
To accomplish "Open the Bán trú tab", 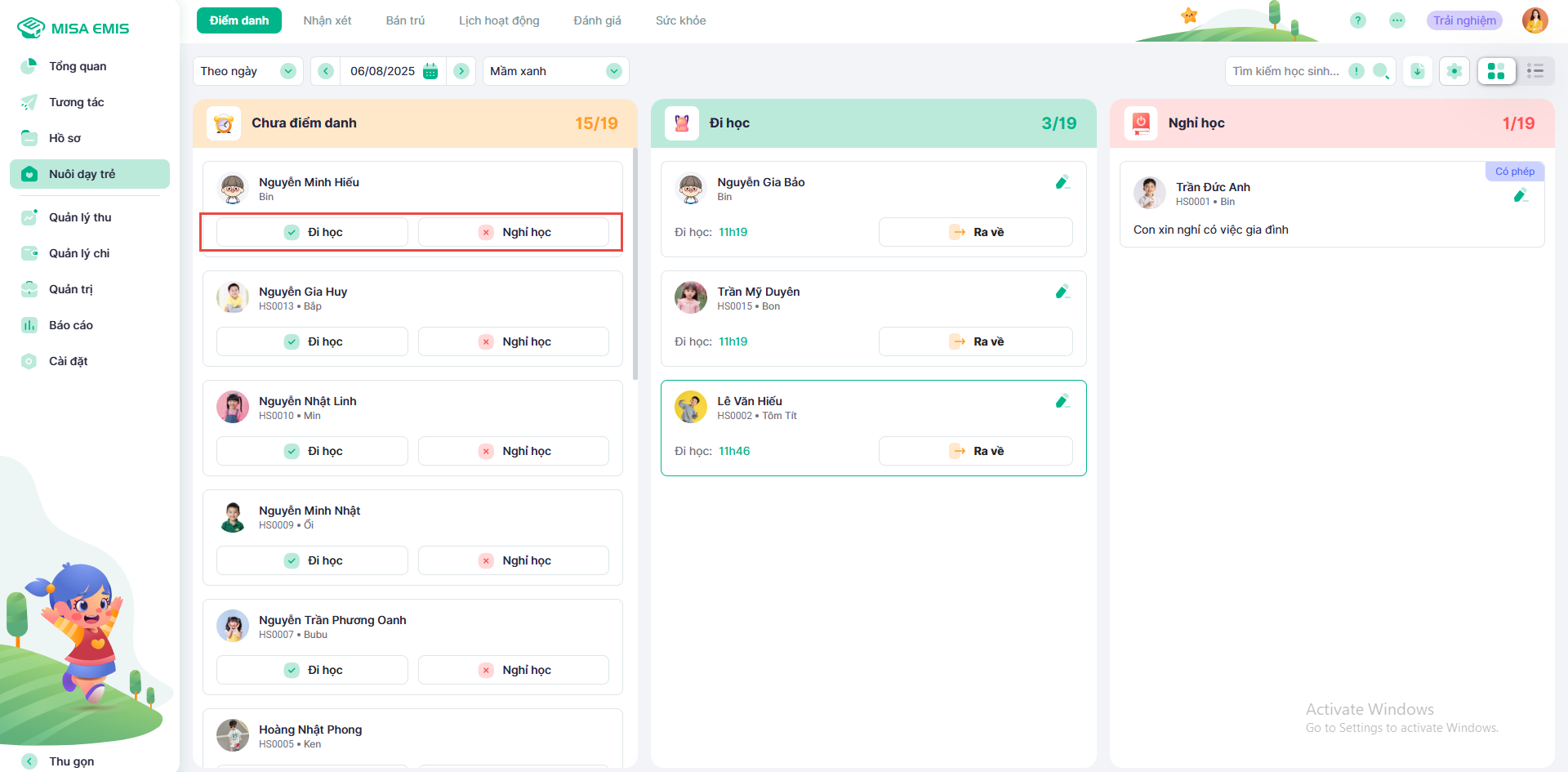I will tap(405, 20).
